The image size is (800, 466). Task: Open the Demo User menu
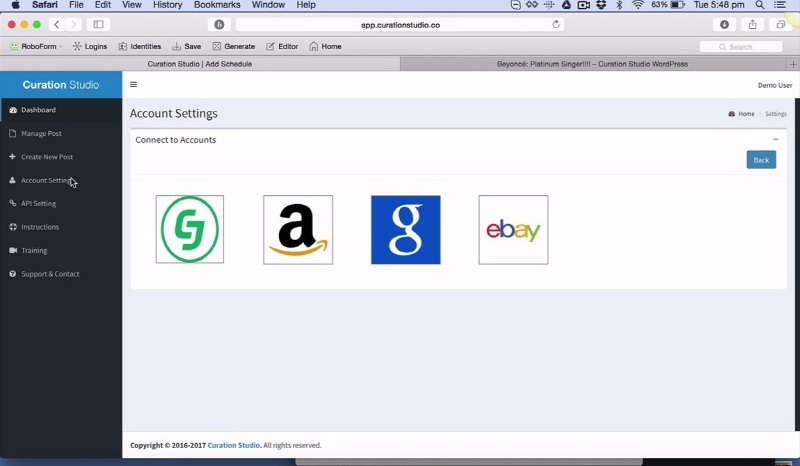774,85
